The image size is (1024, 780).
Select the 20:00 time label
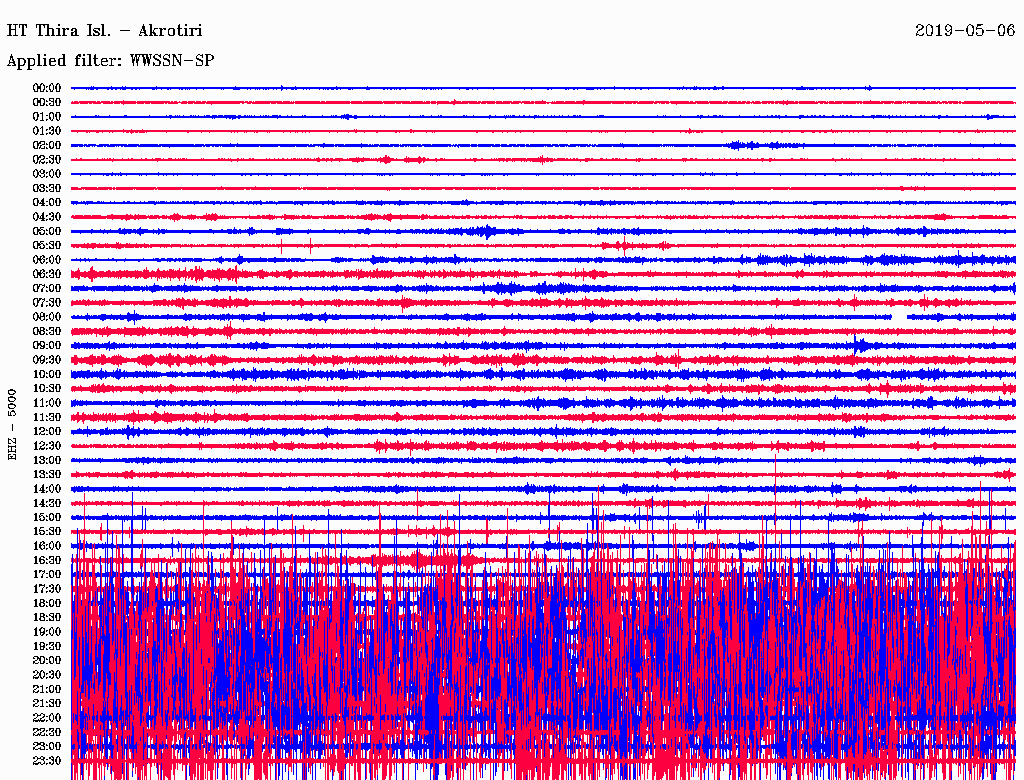(x=47, y=660)
